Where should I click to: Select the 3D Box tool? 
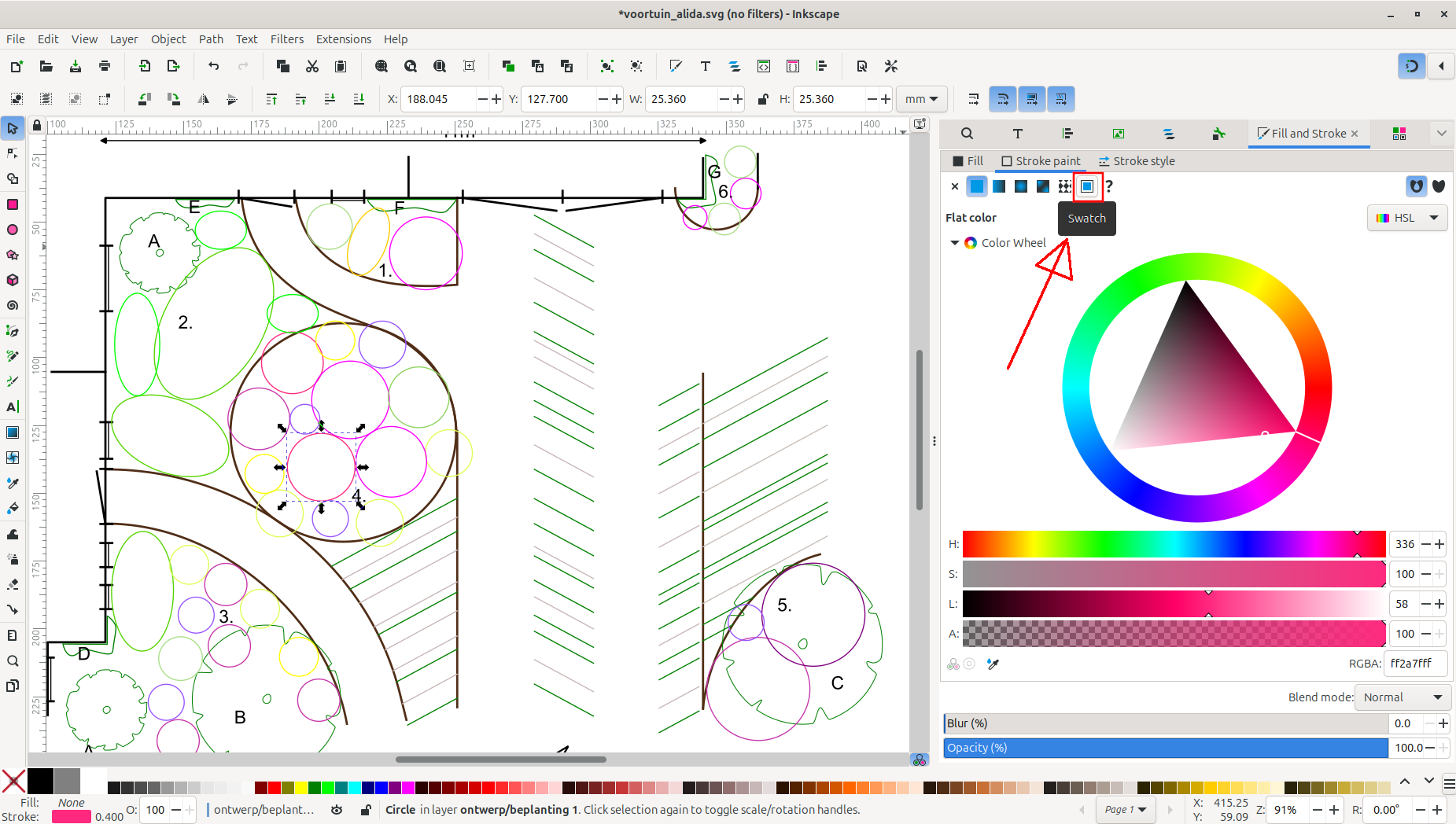pos(13,280)
